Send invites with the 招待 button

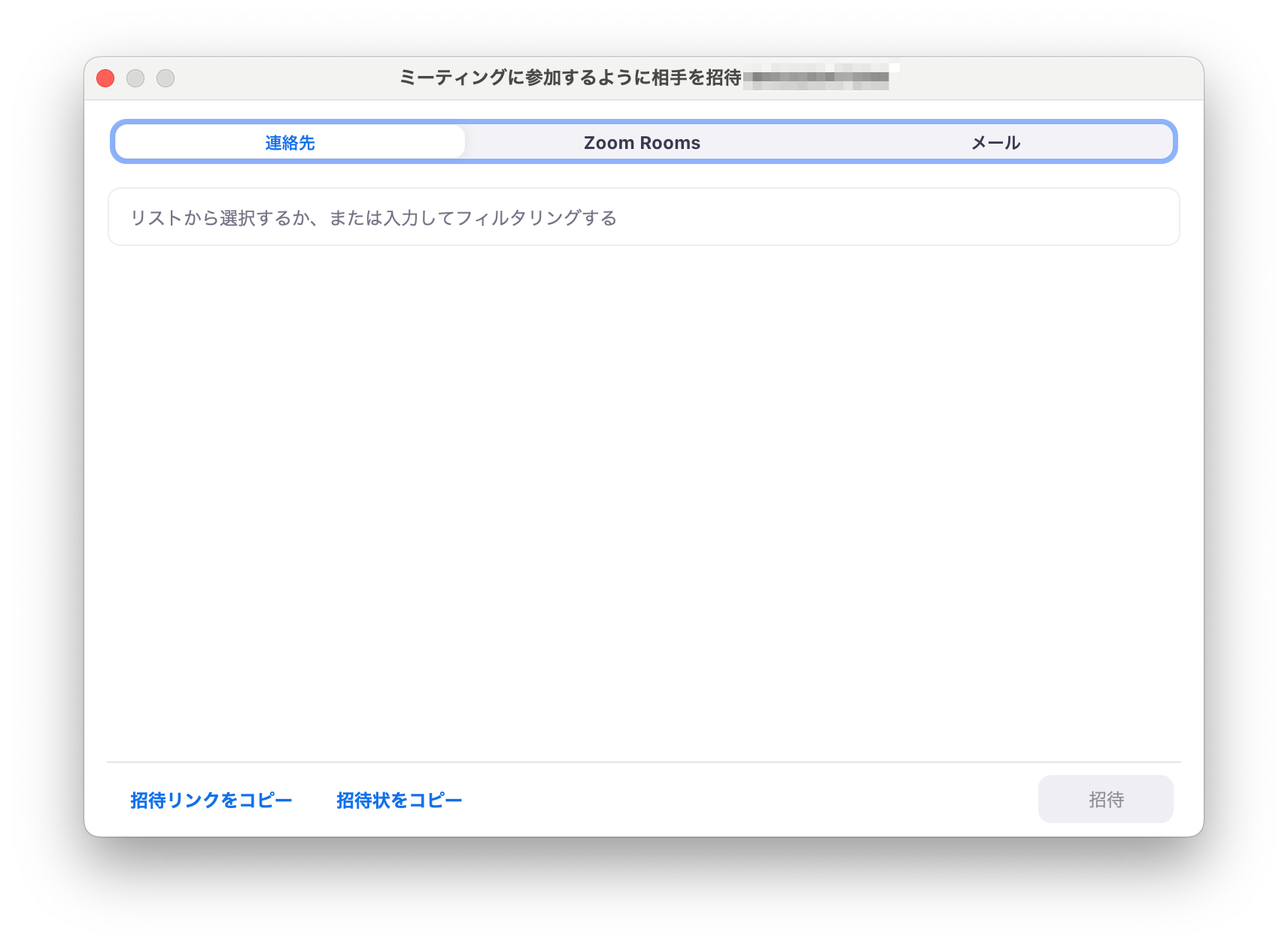[x=1105, y=799]
